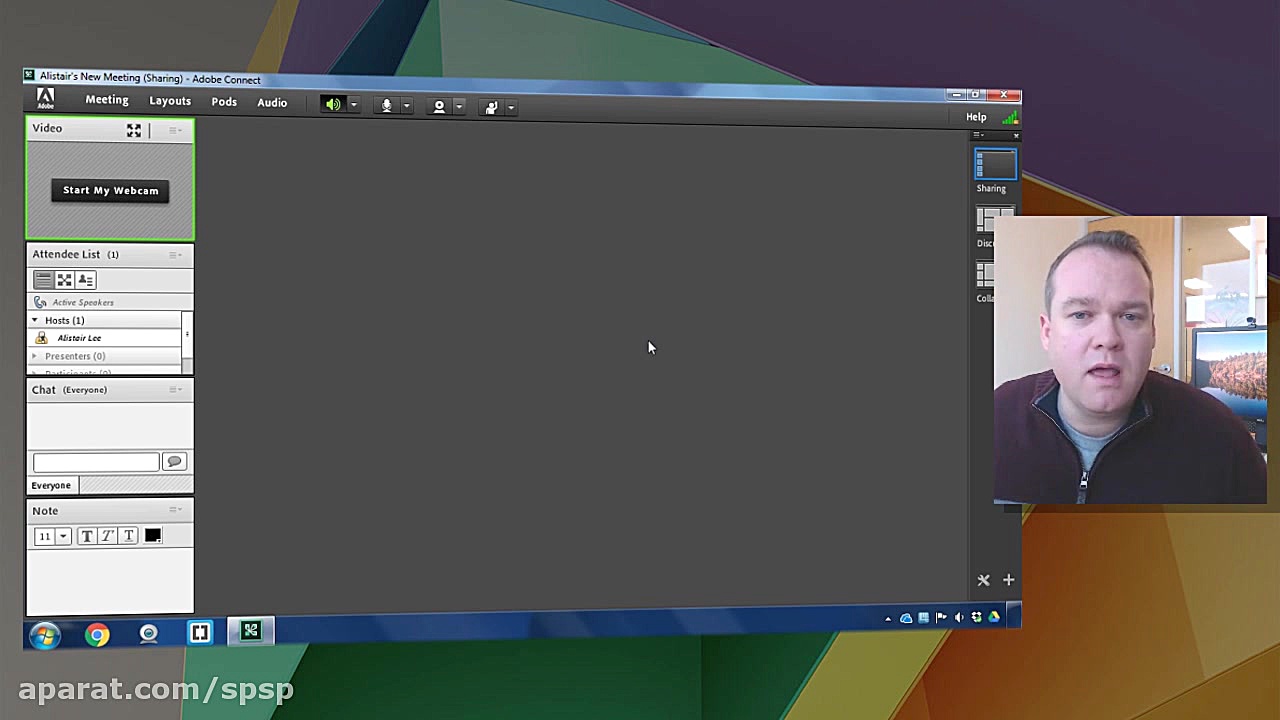The height and width of the screenshot is (720, 1280).
Task: Open the speaker volume dropdown arrow
Action: click(x=353, y=105)
